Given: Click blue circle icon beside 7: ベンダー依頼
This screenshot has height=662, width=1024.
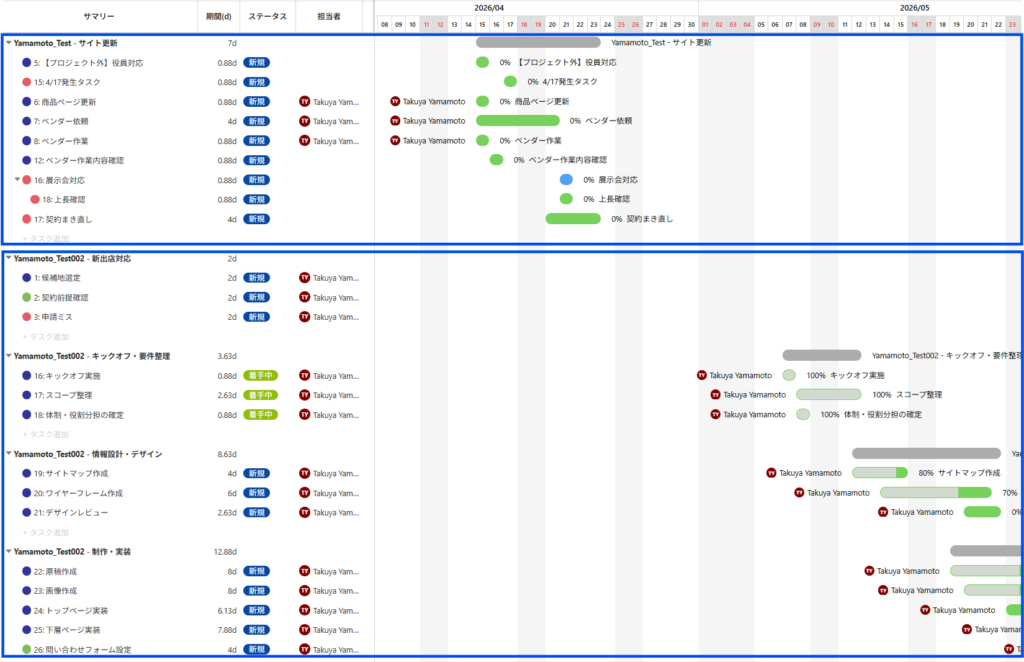Looking at the screenshot, I should 27,121.
